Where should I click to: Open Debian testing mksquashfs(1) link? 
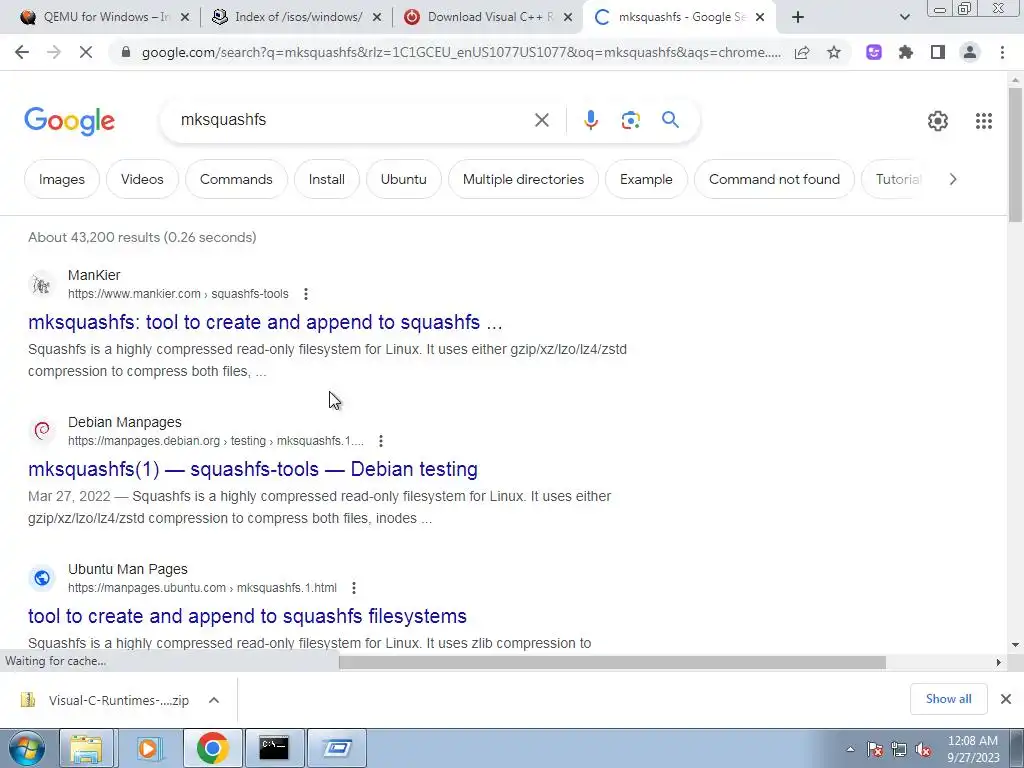coord(253,469)
